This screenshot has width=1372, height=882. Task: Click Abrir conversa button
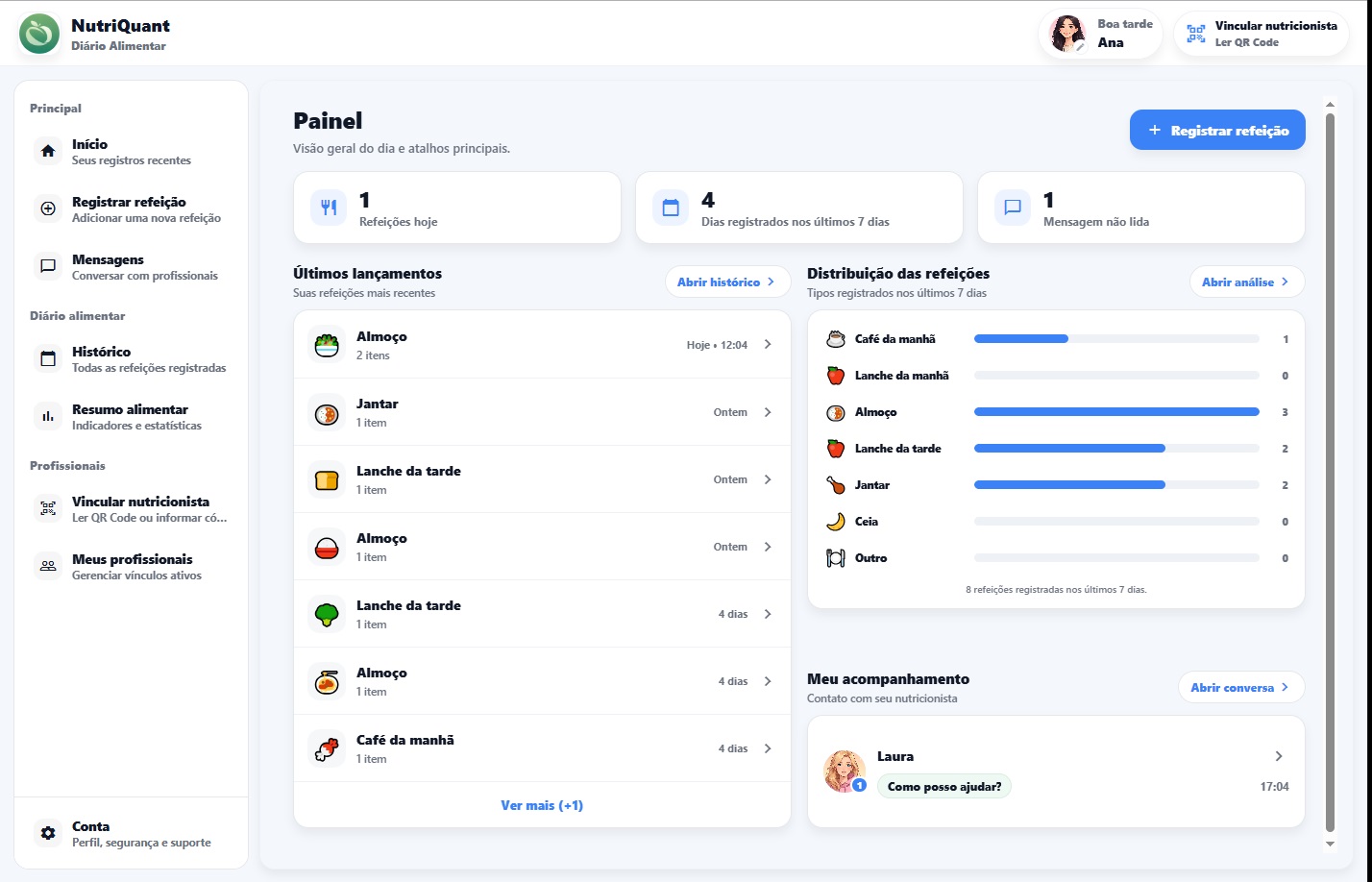coord(1241,687)
